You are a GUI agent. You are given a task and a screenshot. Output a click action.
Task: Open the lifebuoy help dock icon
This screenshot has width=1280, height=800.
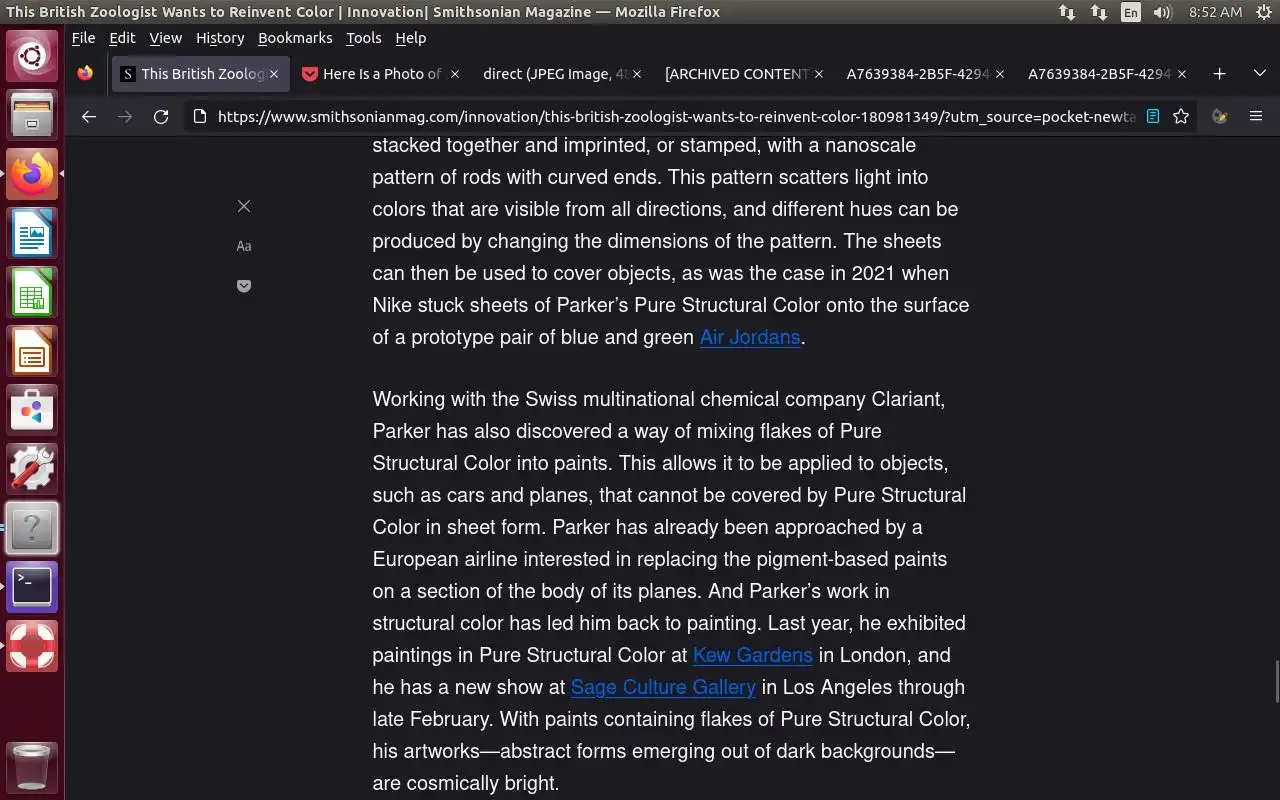pos(32,646)
